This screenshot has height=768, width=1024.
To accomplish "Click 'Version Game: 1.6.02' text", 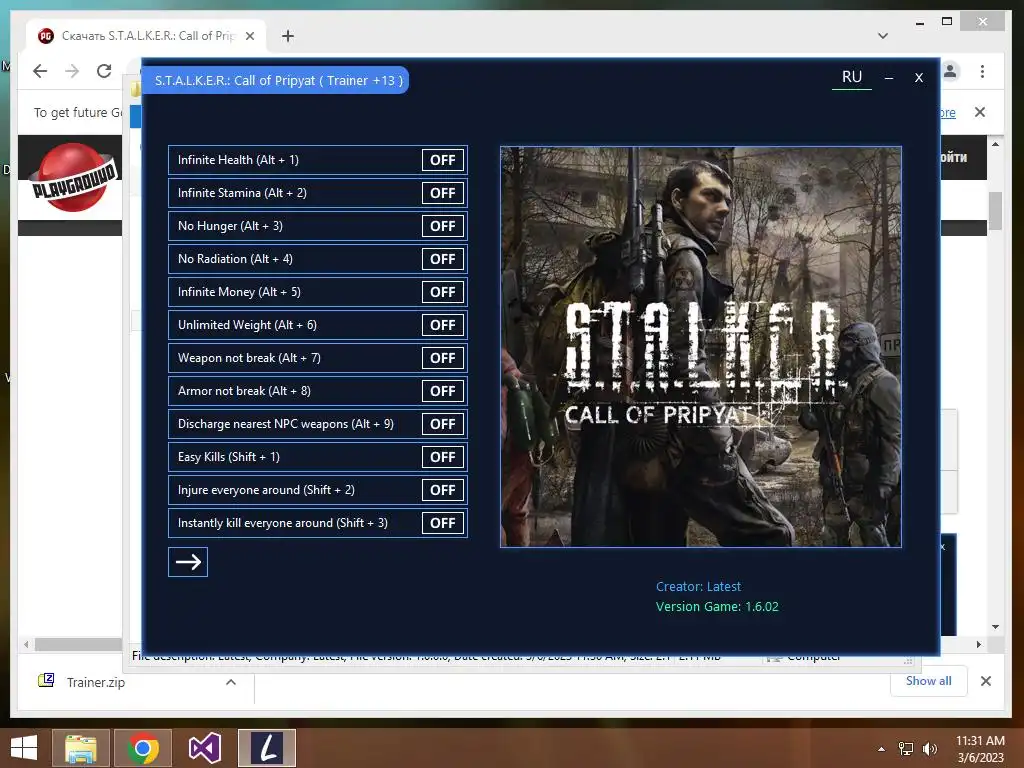I will [717, 607].
